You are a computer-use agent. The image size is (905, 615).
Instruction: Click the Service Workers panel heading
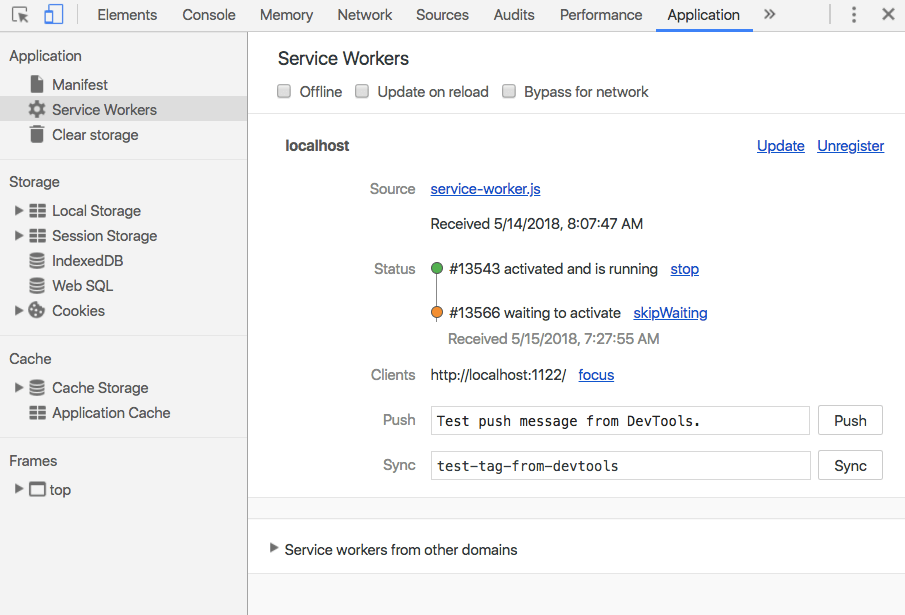point(343,58)
